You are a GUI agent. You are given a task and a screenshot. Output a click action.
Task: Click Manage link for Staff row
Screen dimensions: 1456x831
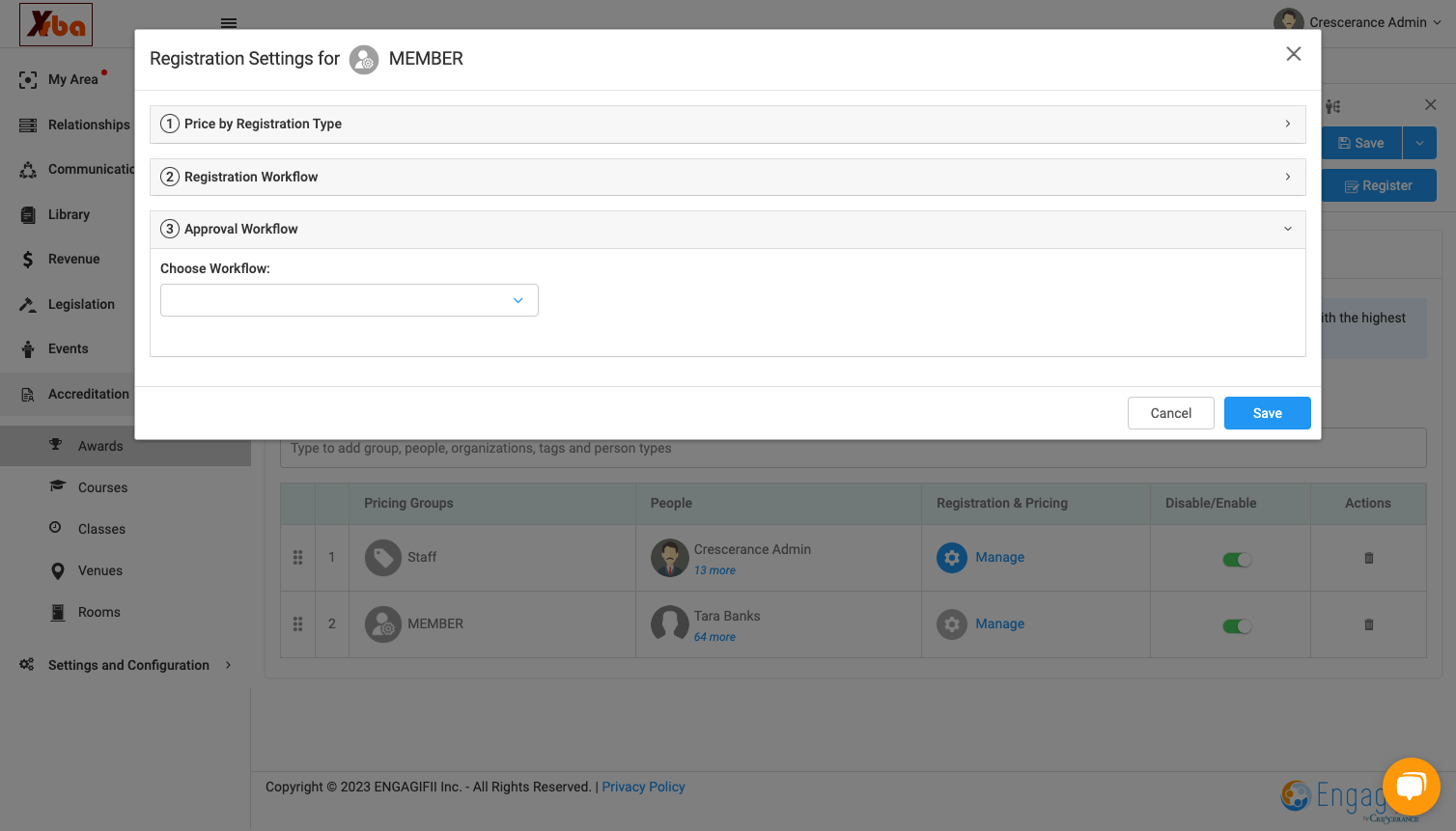click(x=999, y=557)
